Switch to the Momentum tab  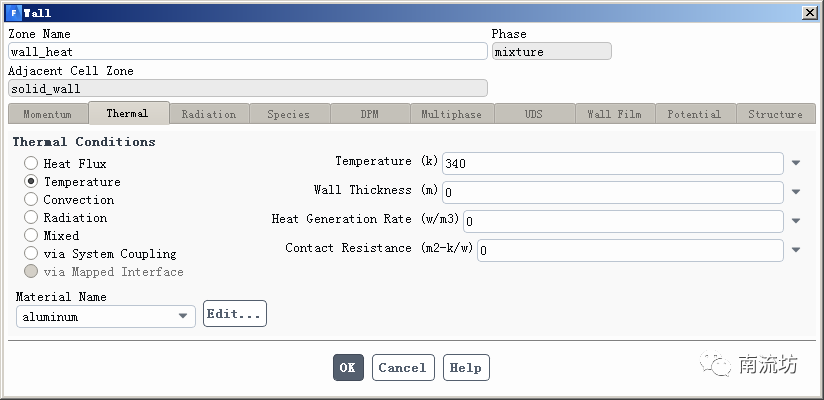click(47, 114)
